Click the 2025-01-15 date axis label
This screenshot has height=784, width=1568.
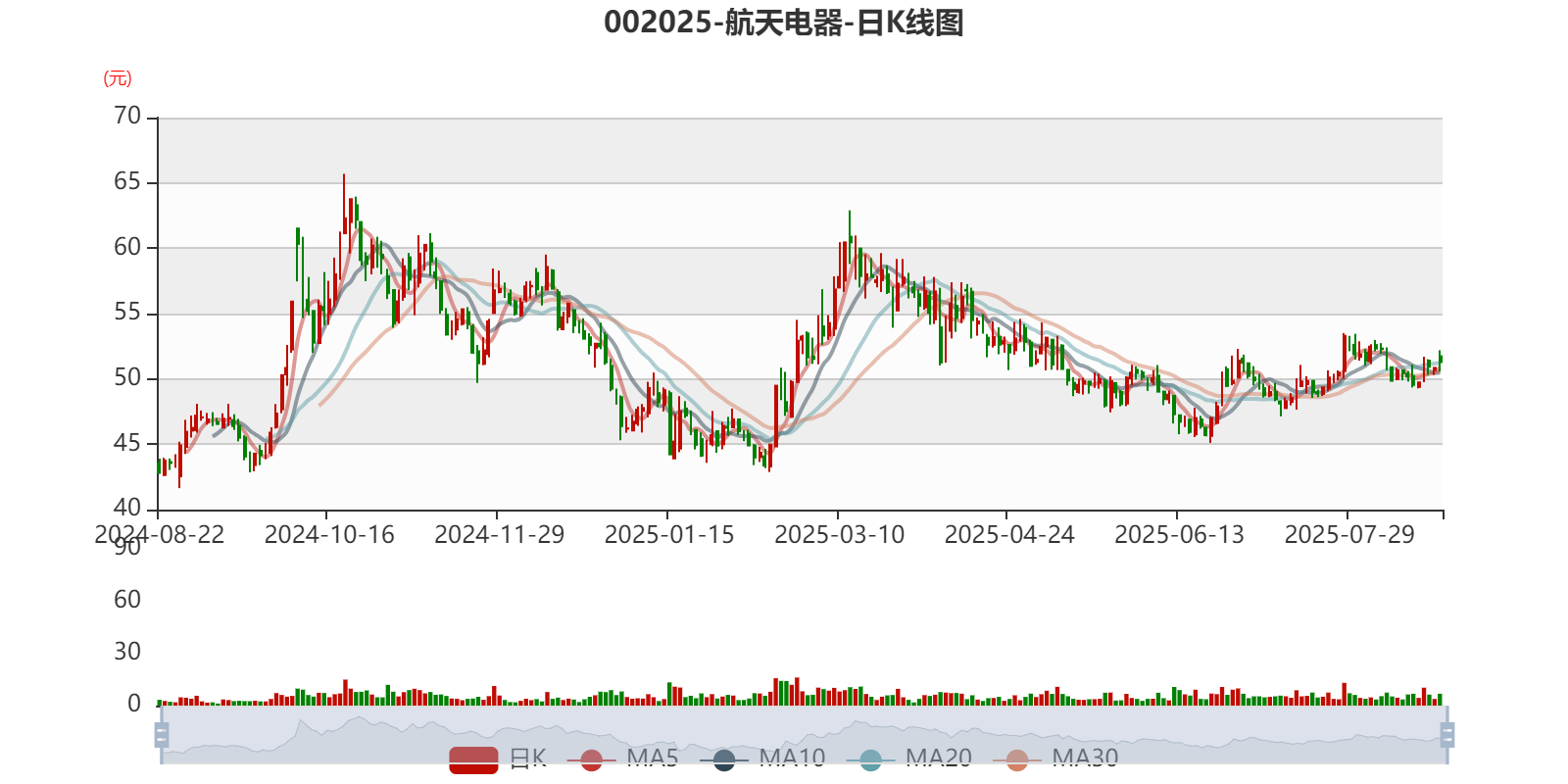[669, 535]
